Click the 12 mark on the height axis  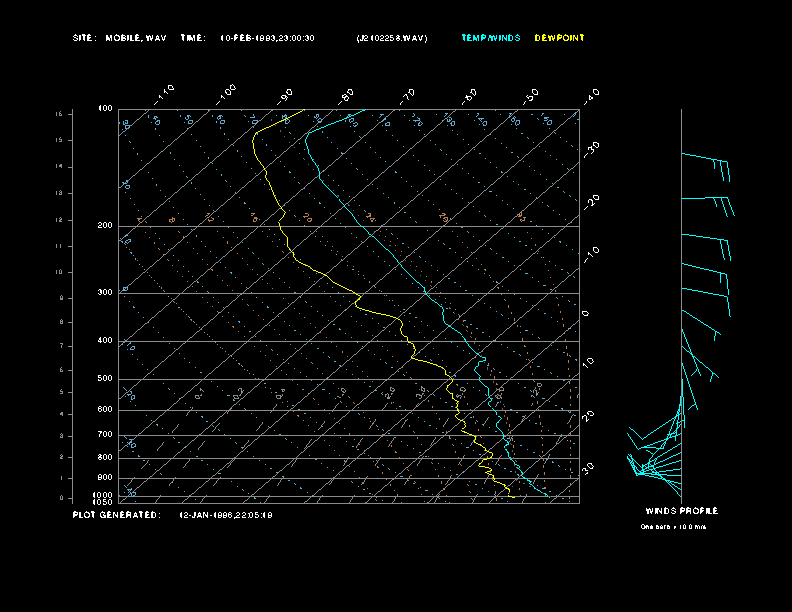click(x=59, y=220)
